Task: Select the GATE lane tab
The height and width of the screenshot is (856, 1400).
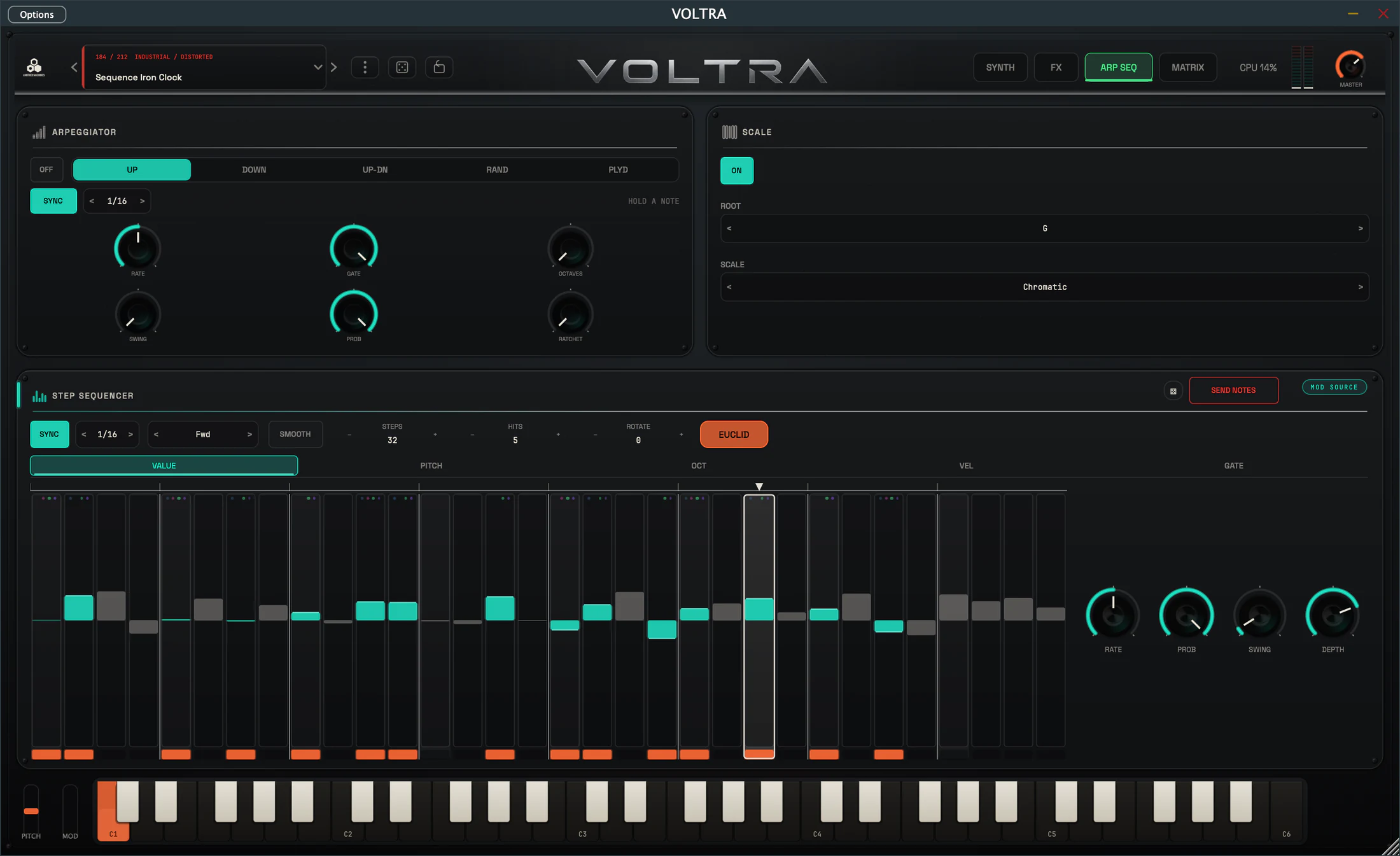Action: click(x=1233, y=466)
